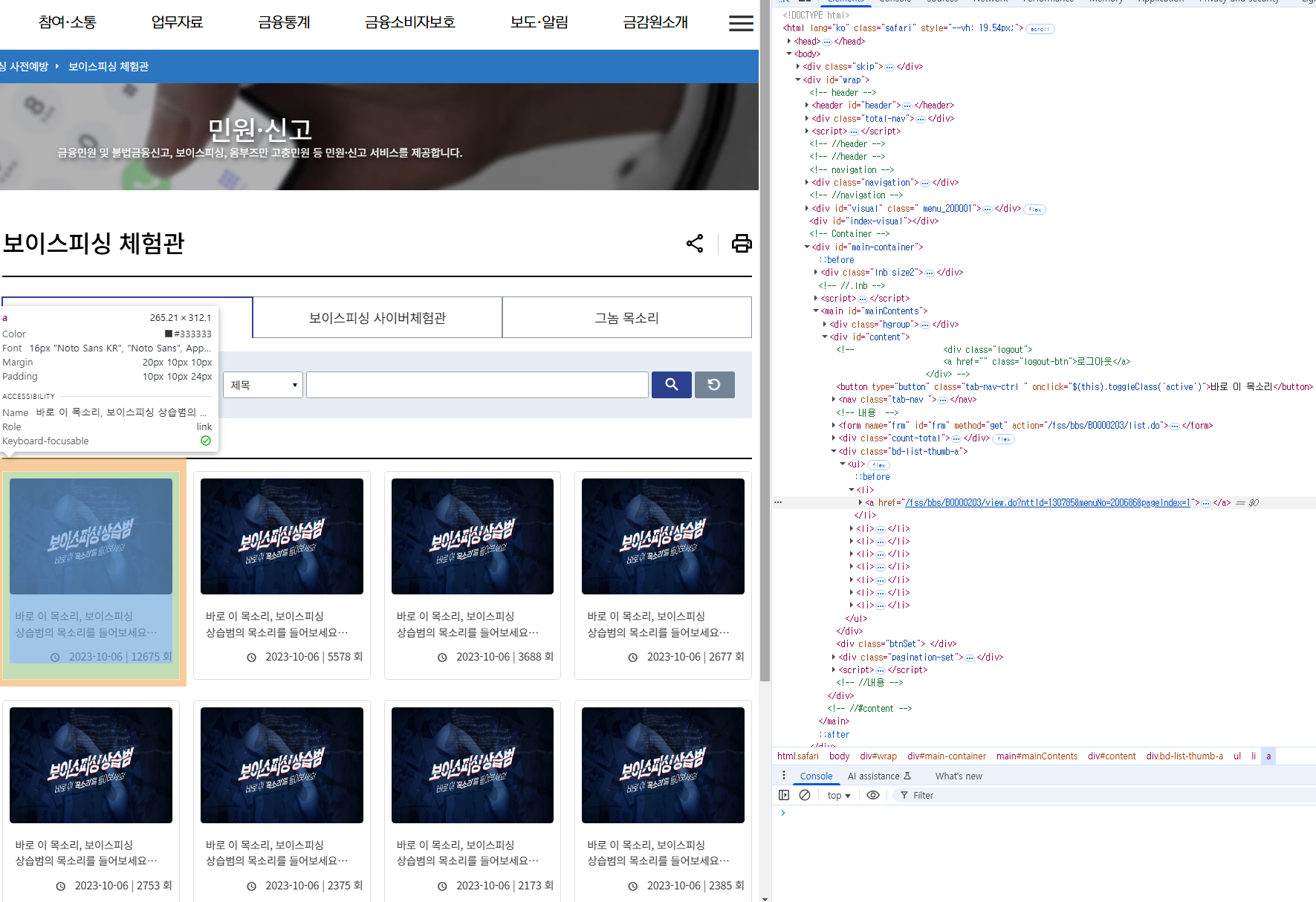
Task: Open the 업무자료 navigation menu
Action: [177, 22]
